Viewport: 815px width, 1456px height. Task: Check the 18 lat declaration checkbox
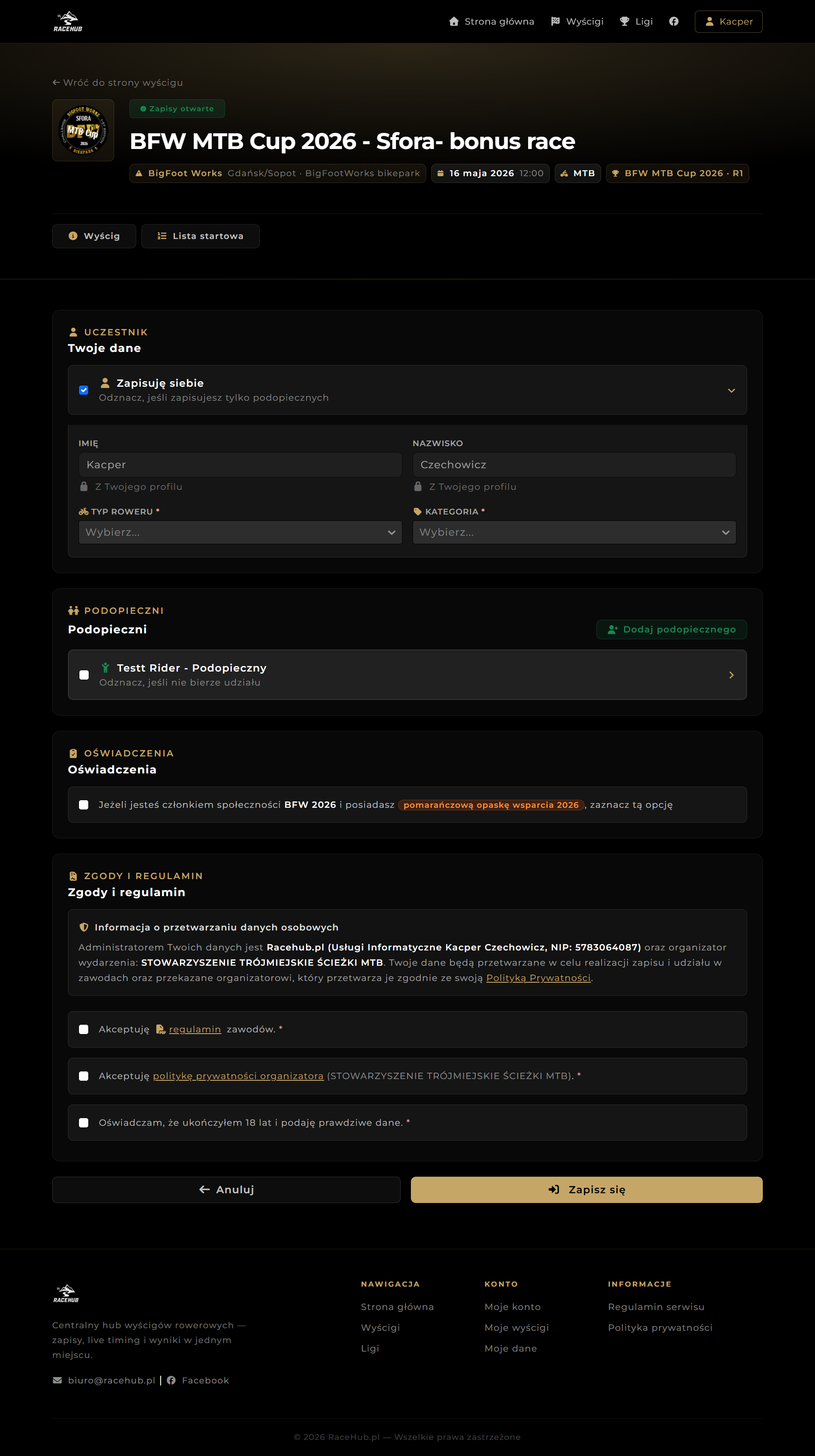pyautogui.click(x=84, y=1122)
